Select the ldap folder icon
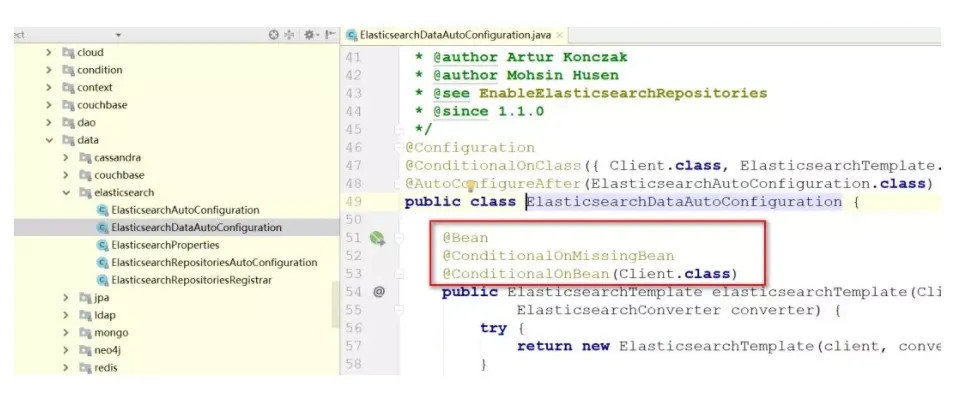 [85, 315]
